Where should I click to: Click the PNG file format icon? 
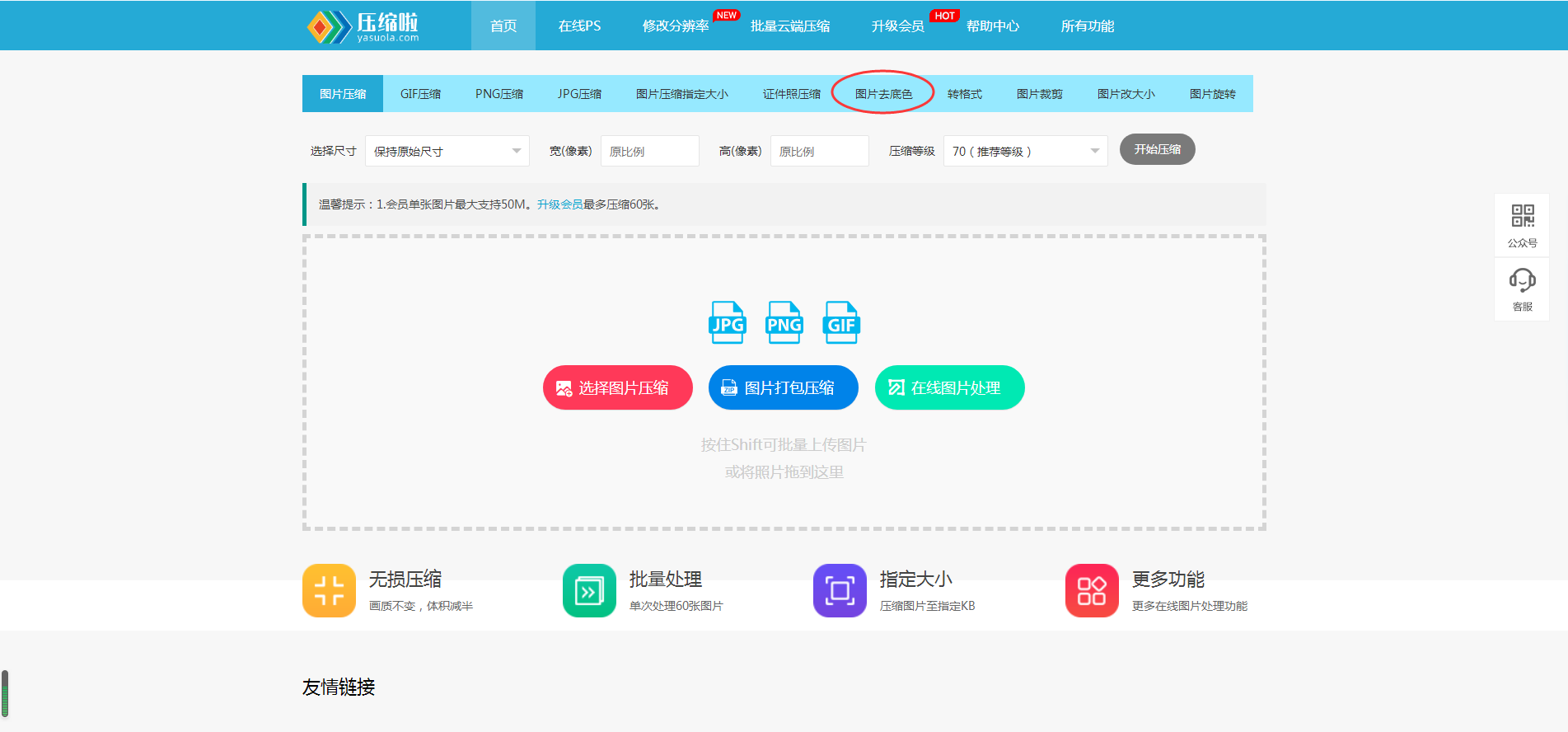(x=784, y=322)
